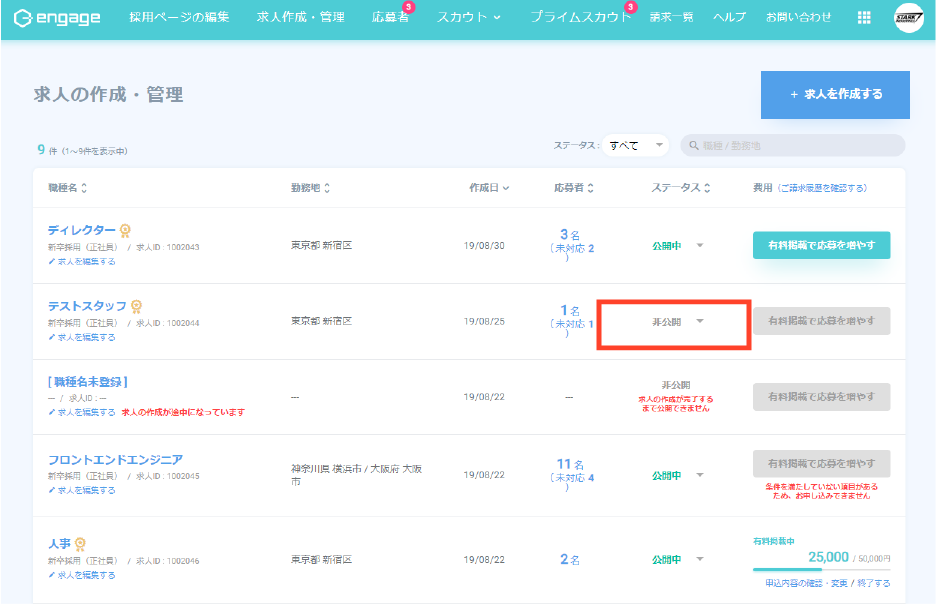Click the award badge next to 人事

(80, 544)
